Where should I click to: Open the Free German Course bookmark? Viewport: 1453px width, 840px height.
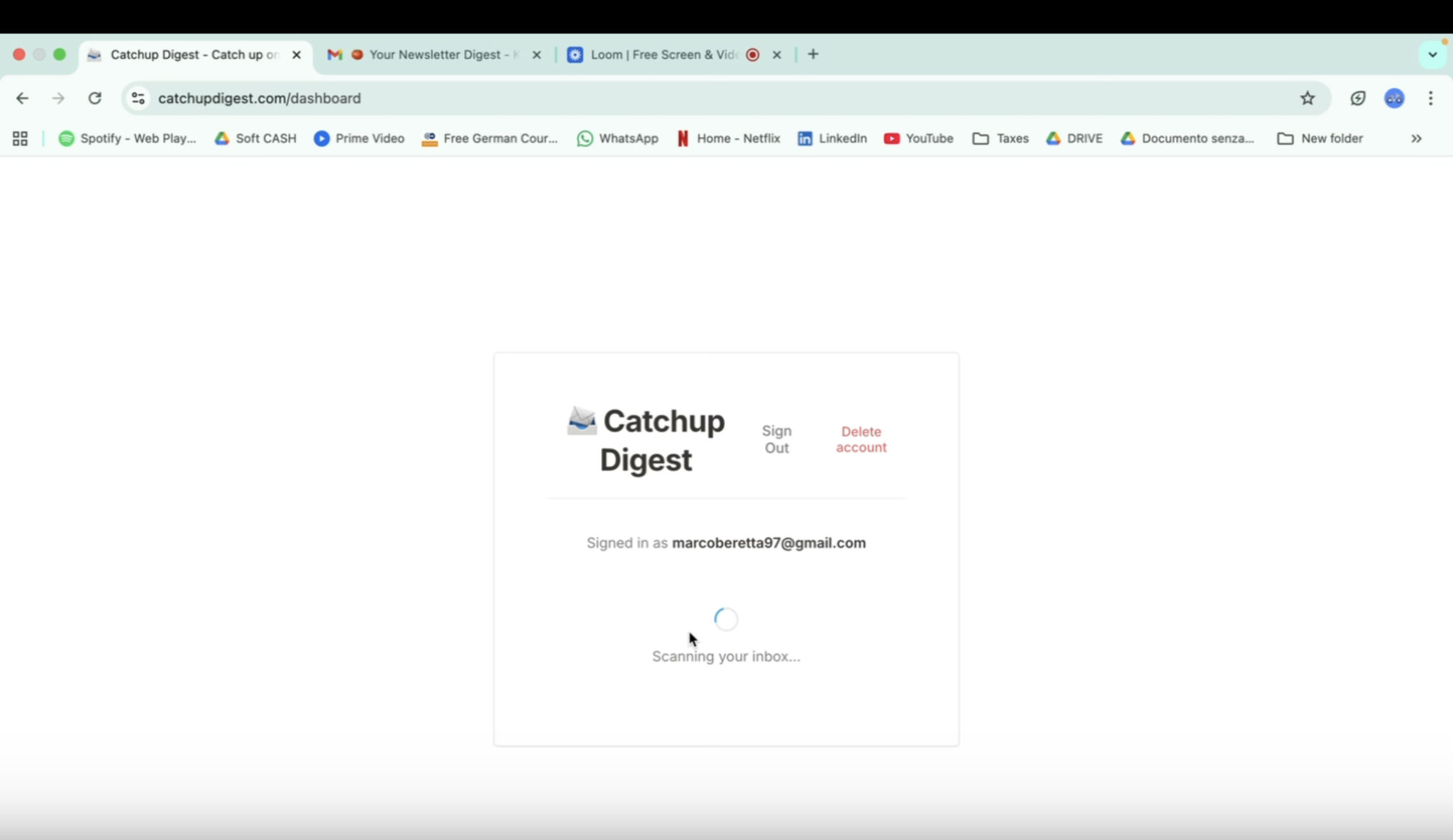[x=490, y=138]
